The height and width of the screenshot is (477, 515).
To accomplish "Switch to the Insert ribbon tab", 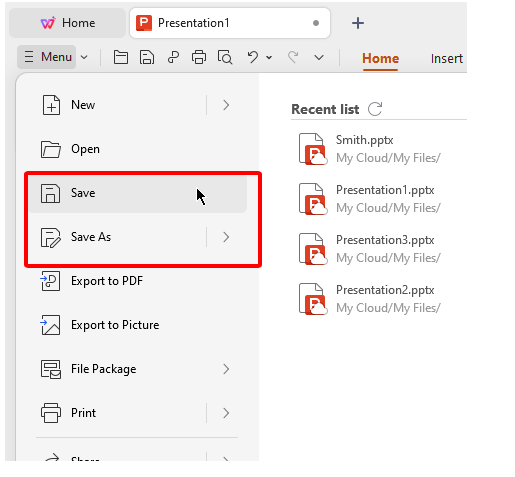I will coord(446,59).
